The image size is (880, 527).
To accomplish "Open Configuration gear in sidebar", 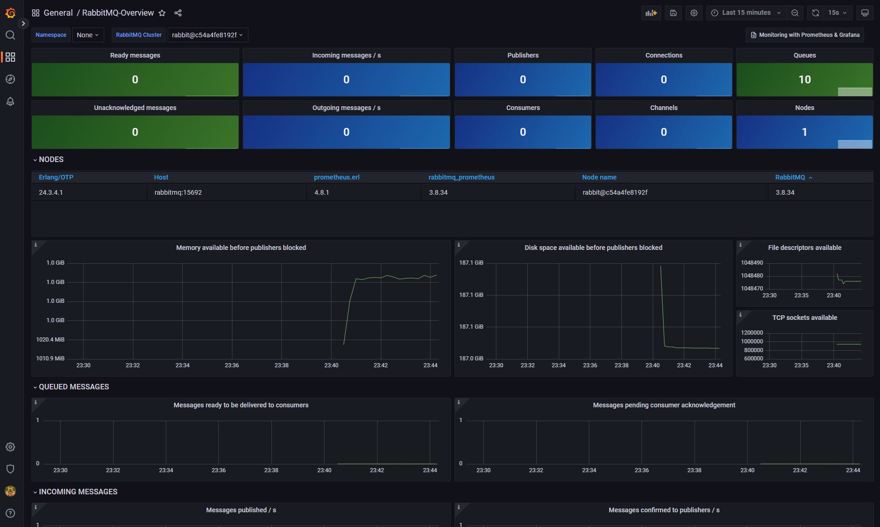I will [10, 447].
